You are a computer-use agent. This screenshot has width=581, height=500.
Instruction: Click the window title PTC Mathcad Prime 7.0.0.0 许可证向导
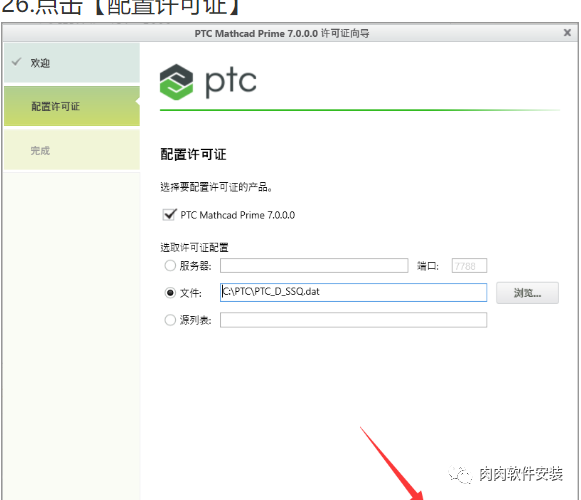(x=282, y=33)
